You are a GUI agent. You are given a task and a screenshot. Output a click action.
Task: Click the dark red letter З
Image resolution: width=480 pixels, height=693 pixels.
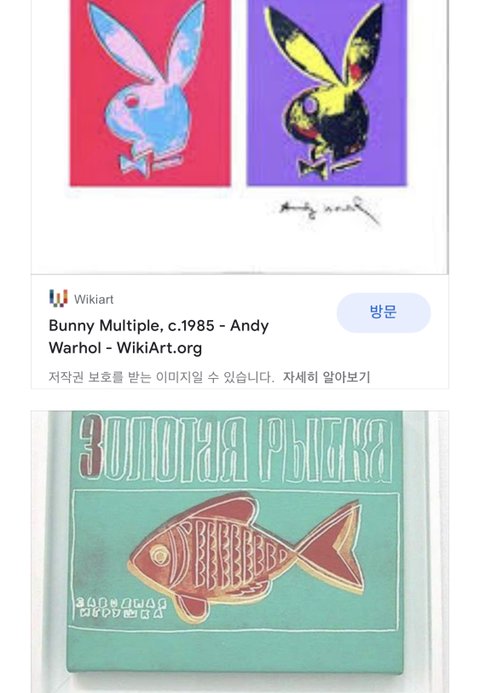tap(91, 447)
